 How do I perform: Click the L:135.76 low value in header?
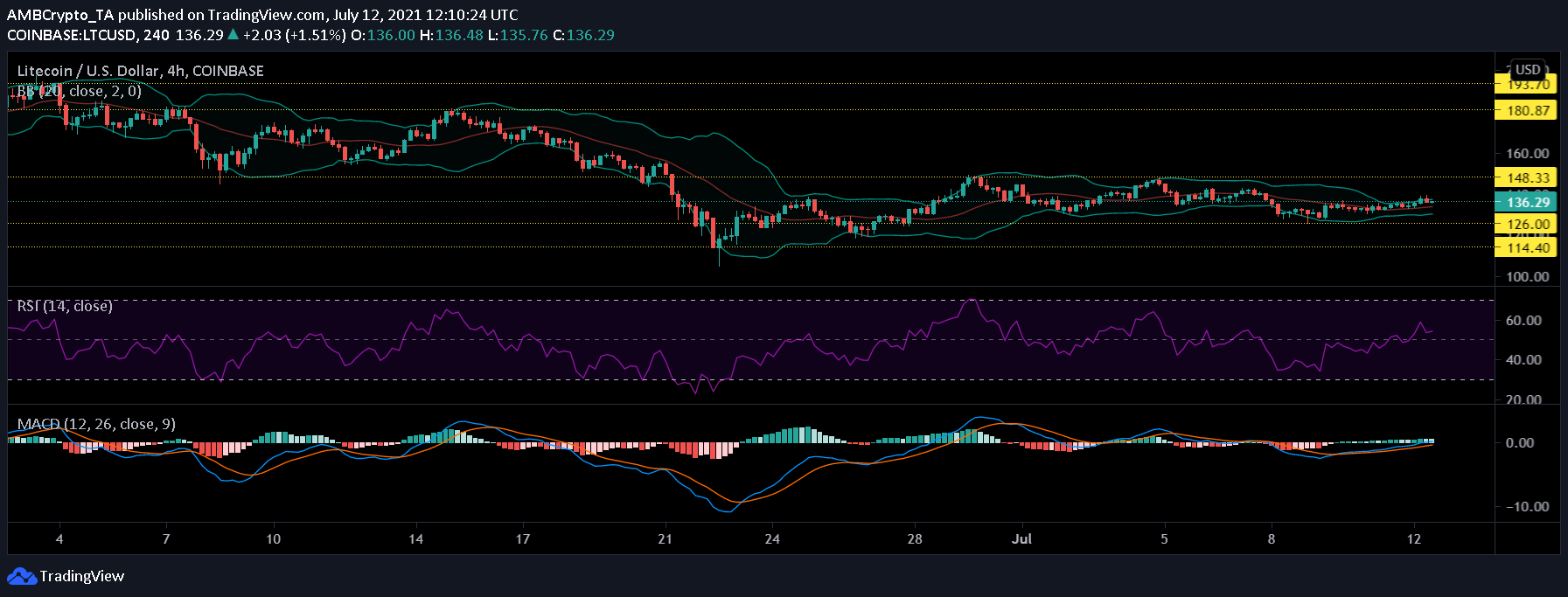518,35
